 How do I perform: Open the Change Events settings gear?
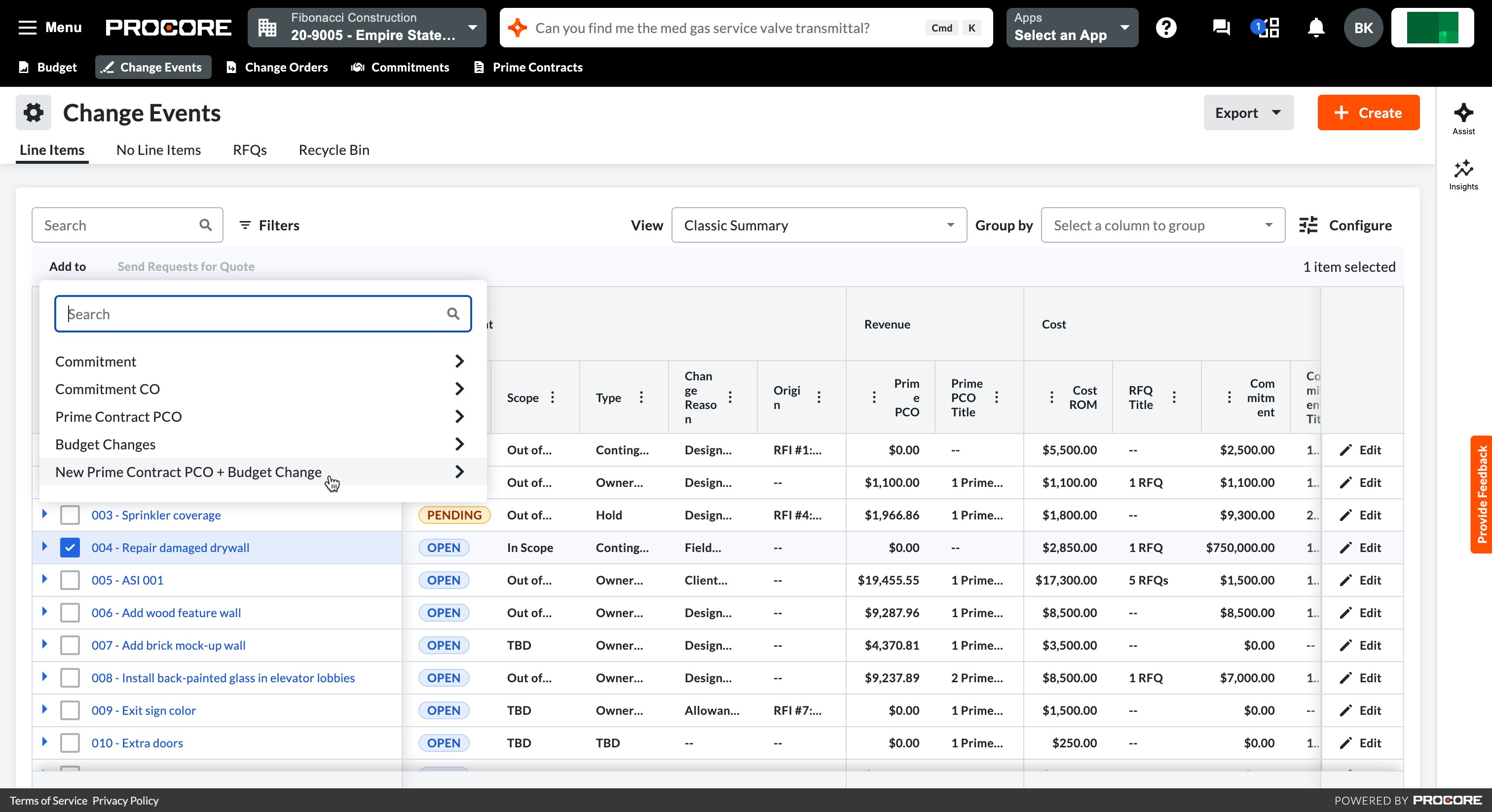[x=34, y=112]
